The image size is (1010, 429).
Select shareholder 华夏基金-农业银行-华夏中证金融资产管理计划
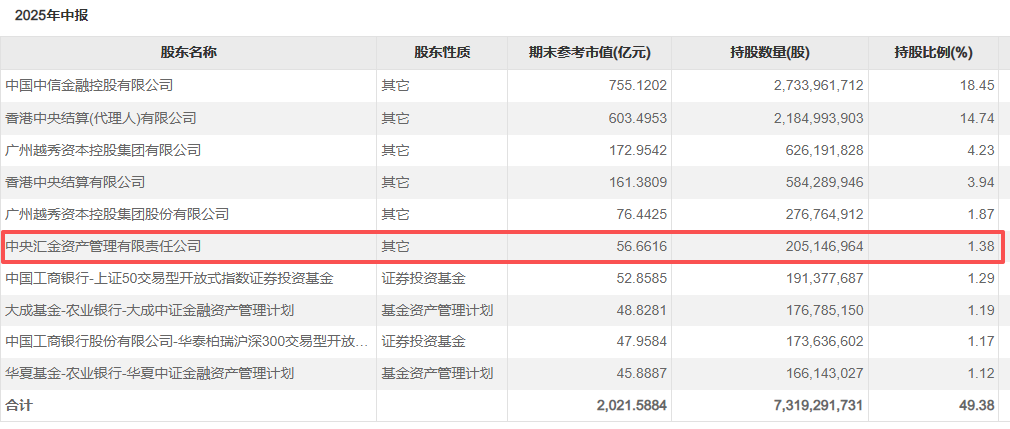149,373
